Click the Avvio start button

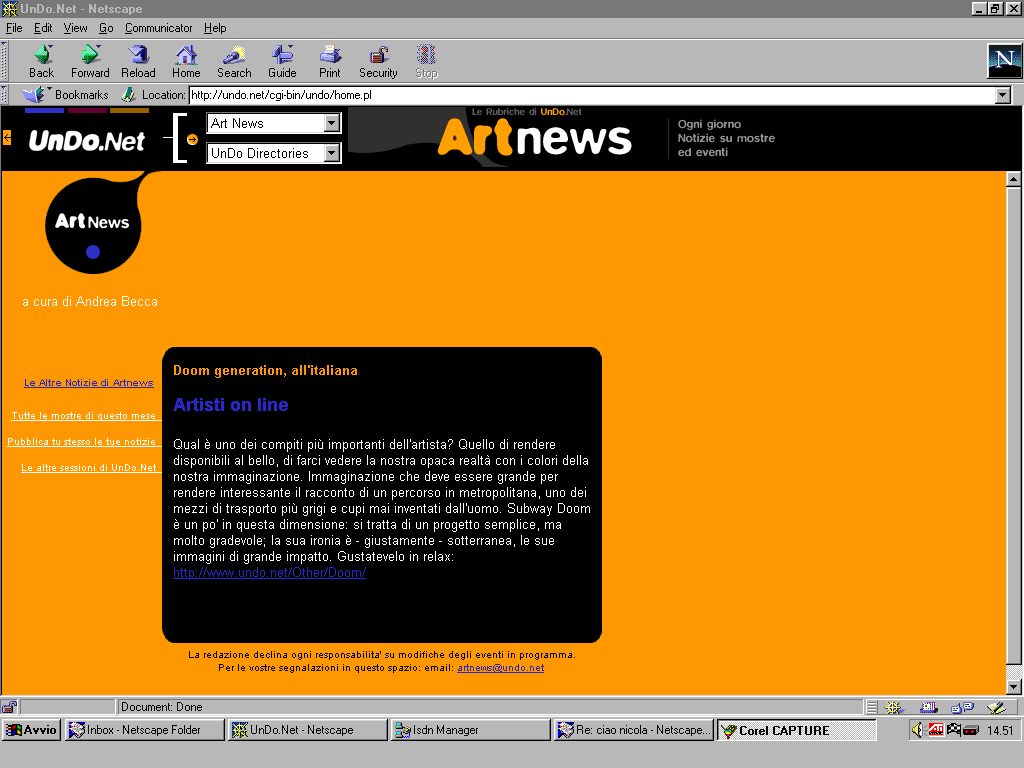[31, 730]
